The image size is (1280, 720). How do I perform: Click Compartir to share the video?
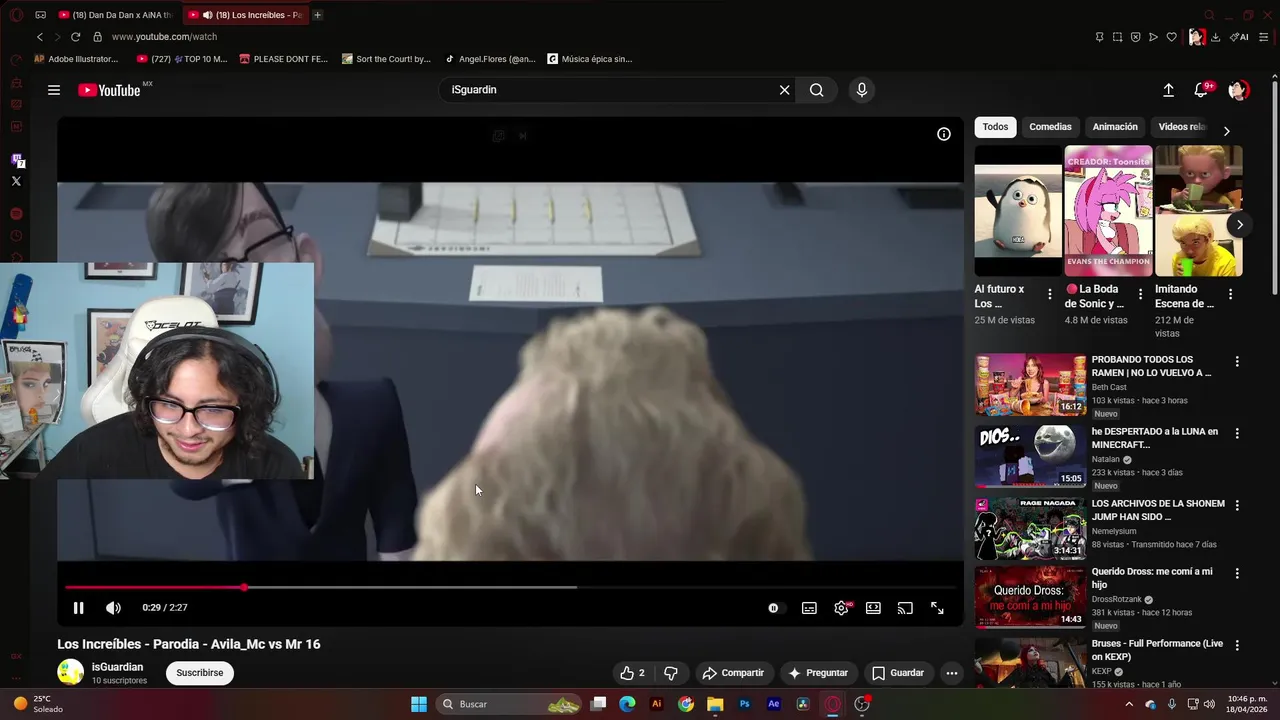[x=733, y=673]
